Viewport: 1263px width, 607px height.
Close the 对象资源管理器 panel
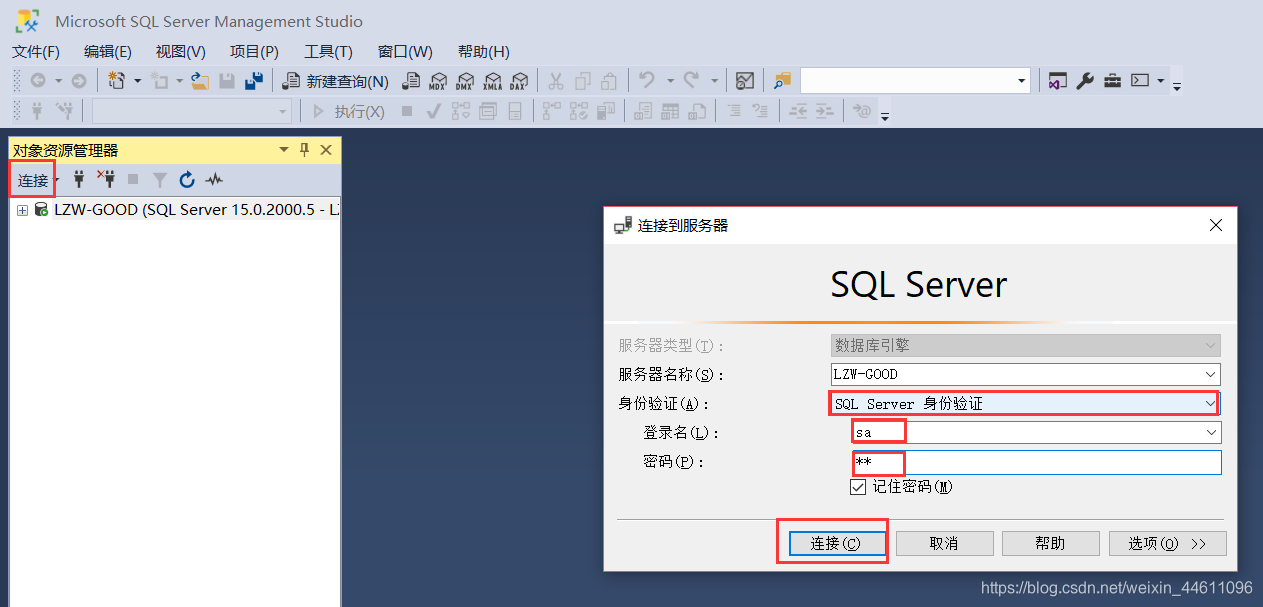(326, 150)
